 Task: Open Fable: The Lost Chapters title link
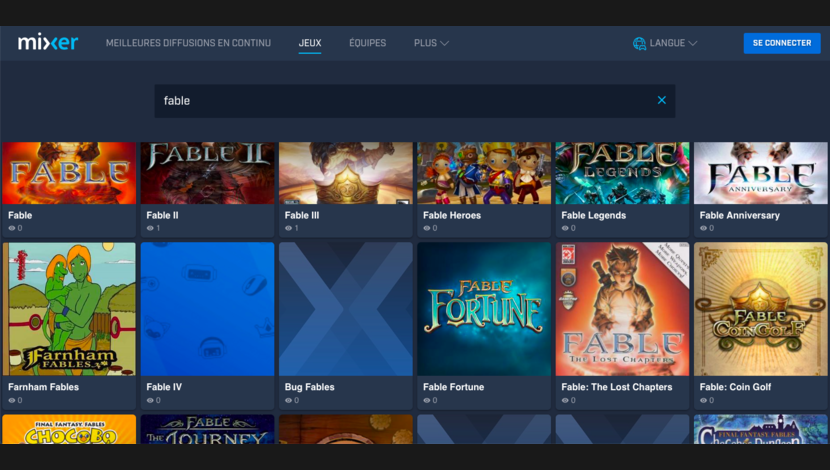(616, 387)
